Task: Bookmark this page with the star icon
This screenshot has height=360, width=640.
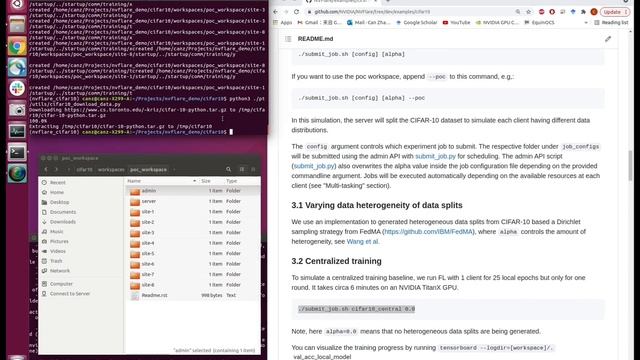Action: point(529,12)
